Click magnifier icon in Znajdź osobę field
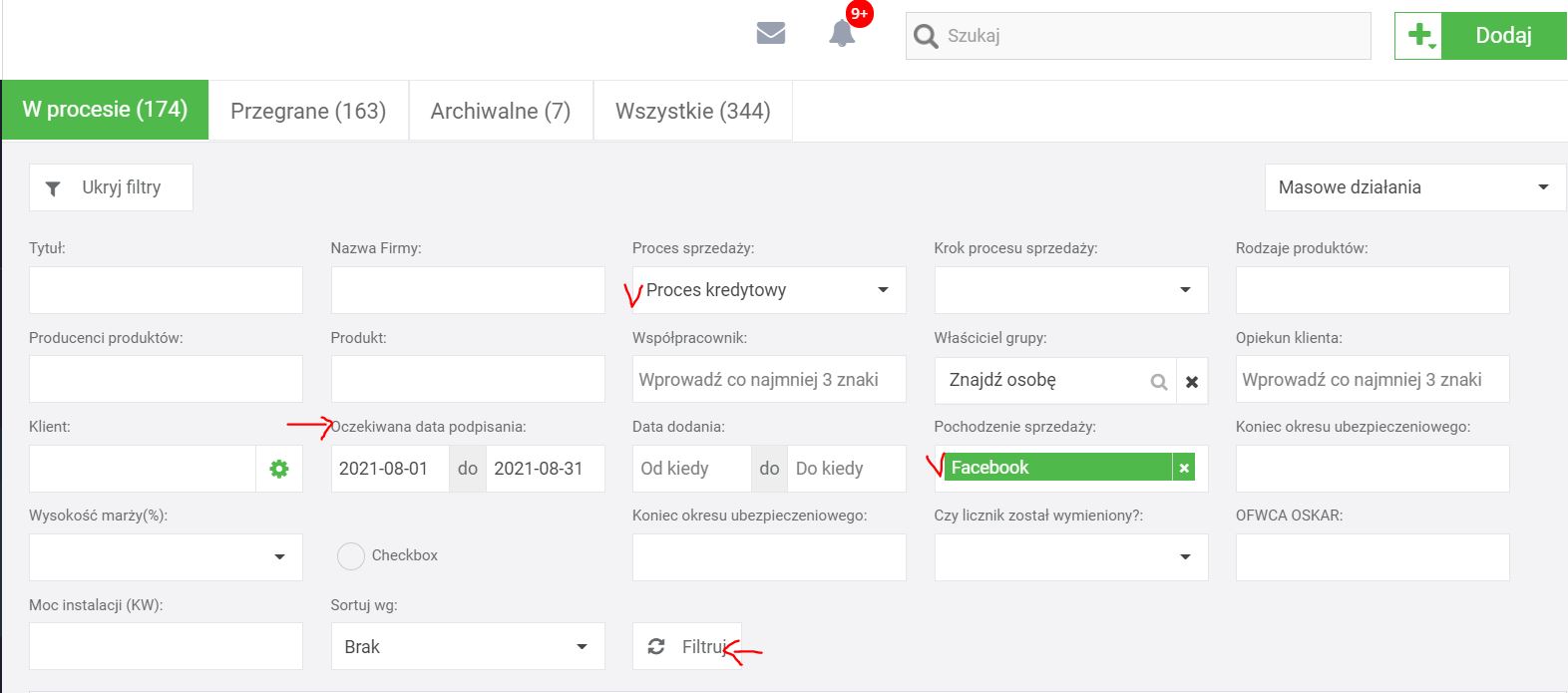The width and height of the screenshot is (1568, 693). (1158, 381)
